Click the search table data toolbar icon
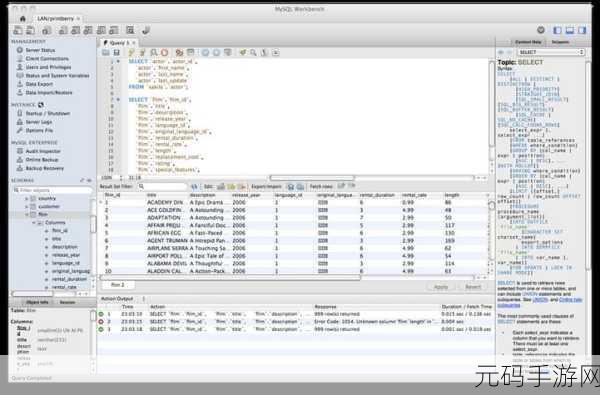Viewport: 600px width, 395px height. pyautogui.click(x=130, y=30)
